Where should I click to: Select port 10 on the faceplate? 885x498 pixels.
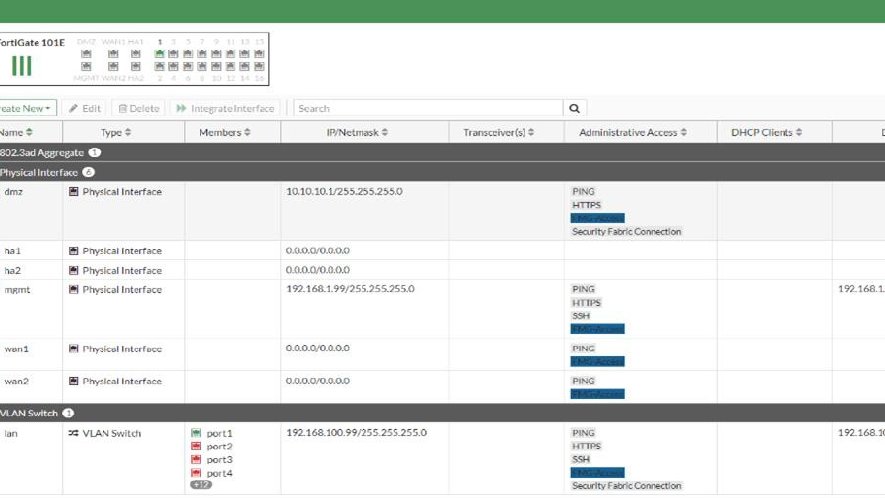(216, 67)
